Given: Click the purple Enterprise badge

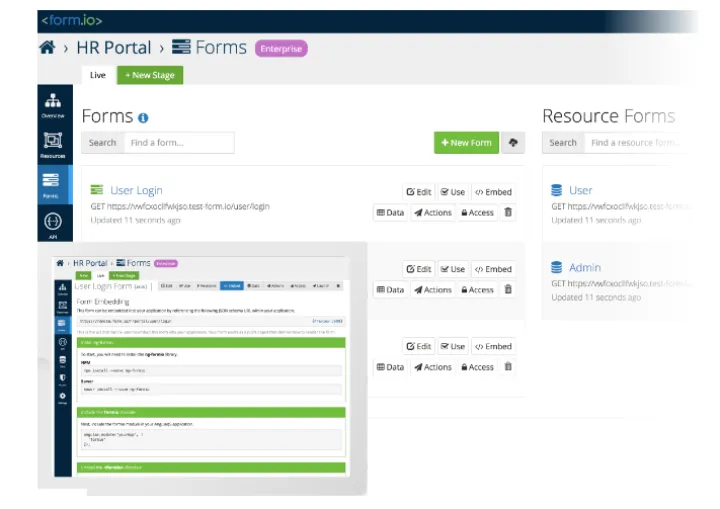Looking at the screenshot, I should (281, 49).
